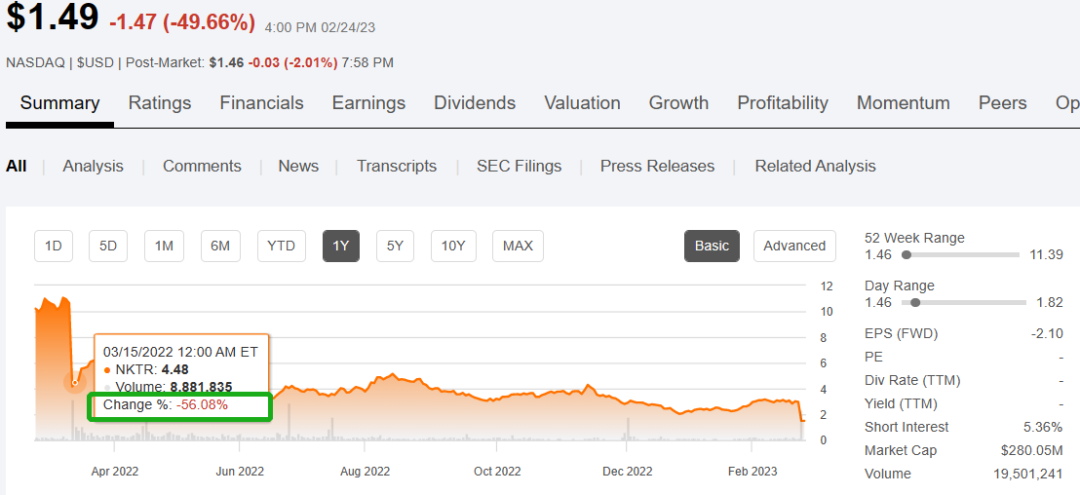Toggle chart to Advanced mode
This screenshot has height=495, width=1080.
click(794, 246)
